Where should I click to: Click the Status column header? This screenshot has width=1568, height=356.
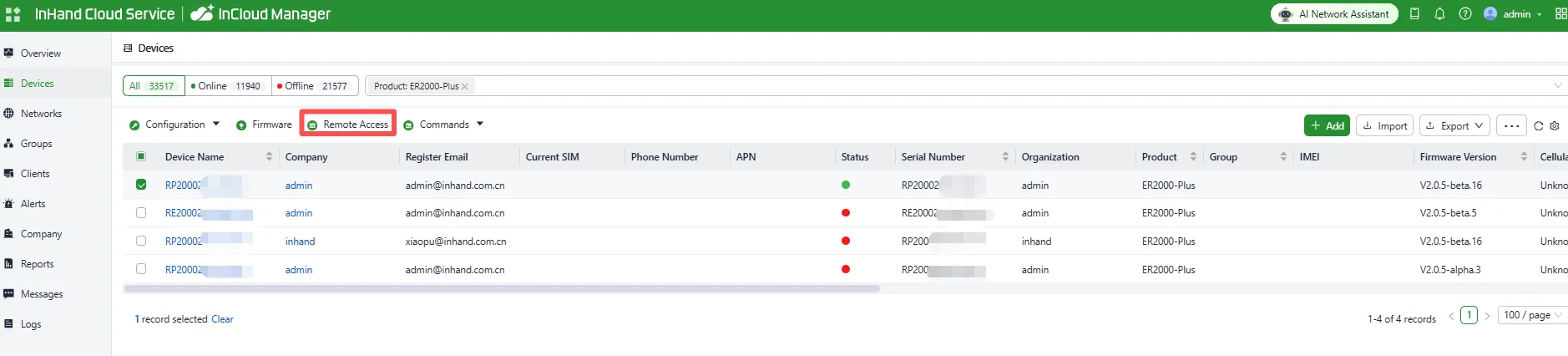pos(855,156)
